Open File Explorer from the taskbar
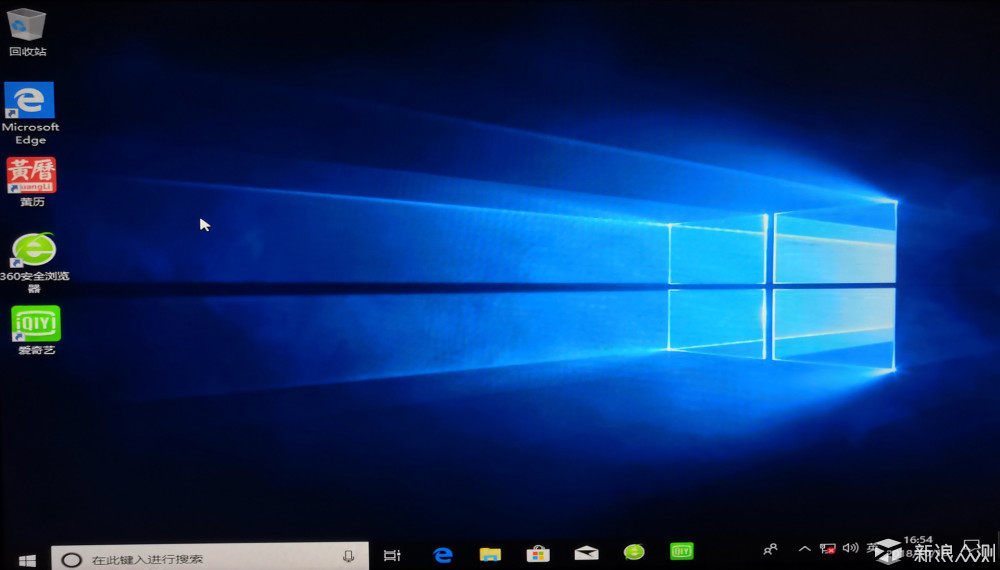 tap(490, 554)
